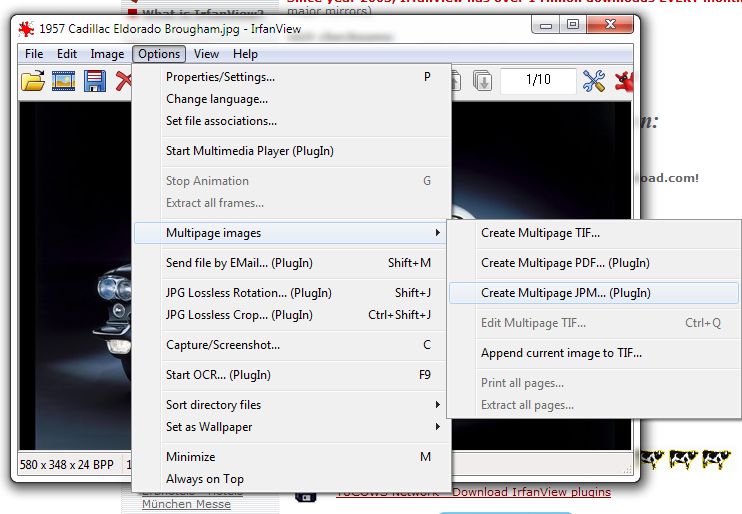
Task: Select Create Multipage TIF... submenu item
Action: 594,233
